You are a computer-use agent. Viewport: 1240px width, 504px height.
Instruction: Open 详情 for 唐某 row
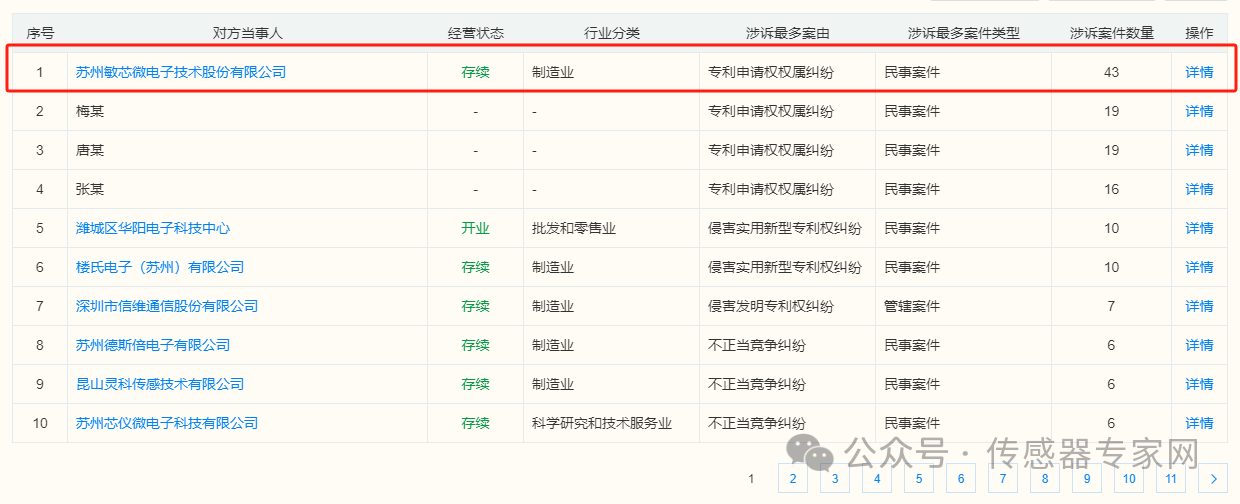point(1199,150)
